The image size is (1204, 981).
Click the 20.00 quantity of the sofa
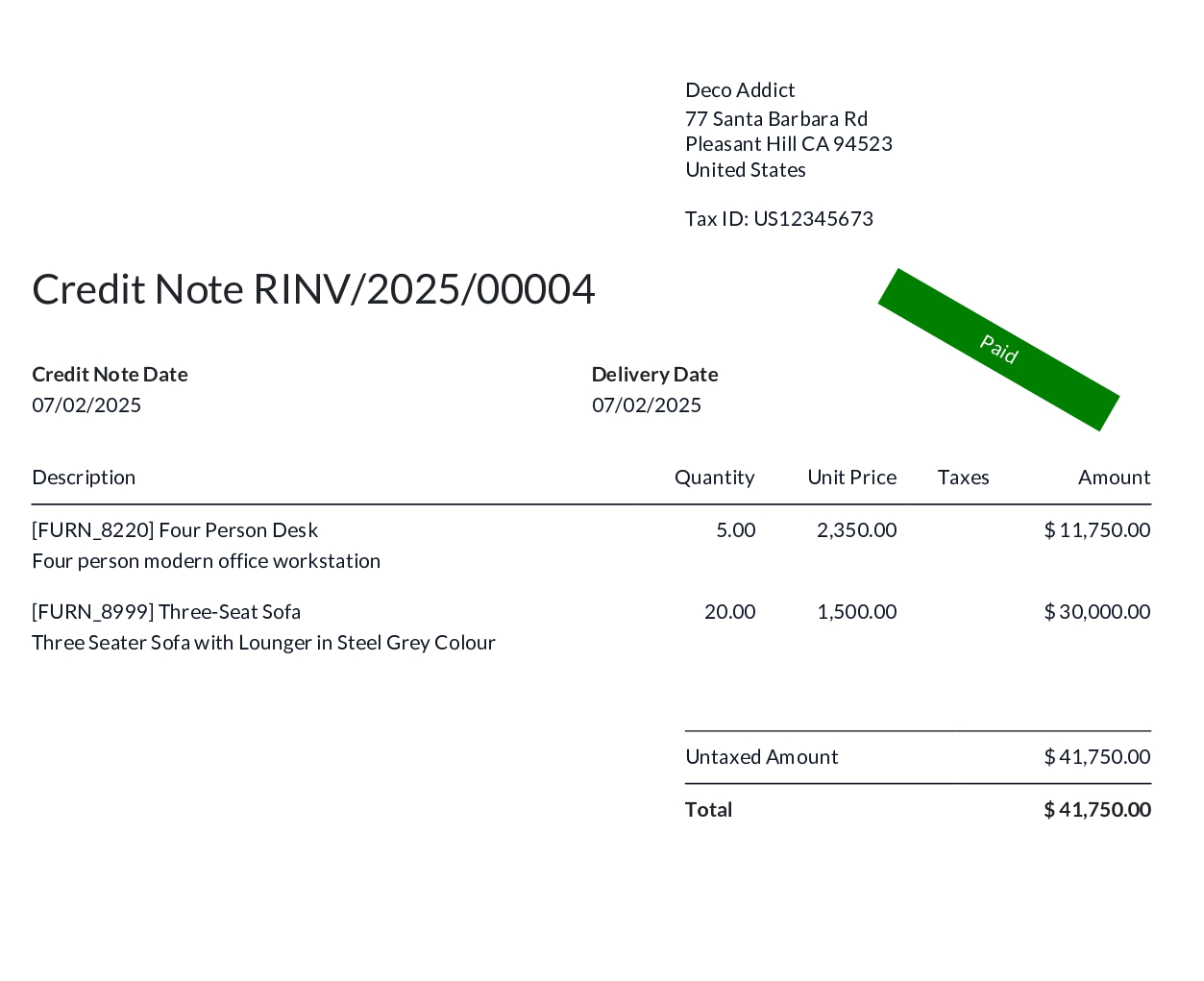click(730, 612)
